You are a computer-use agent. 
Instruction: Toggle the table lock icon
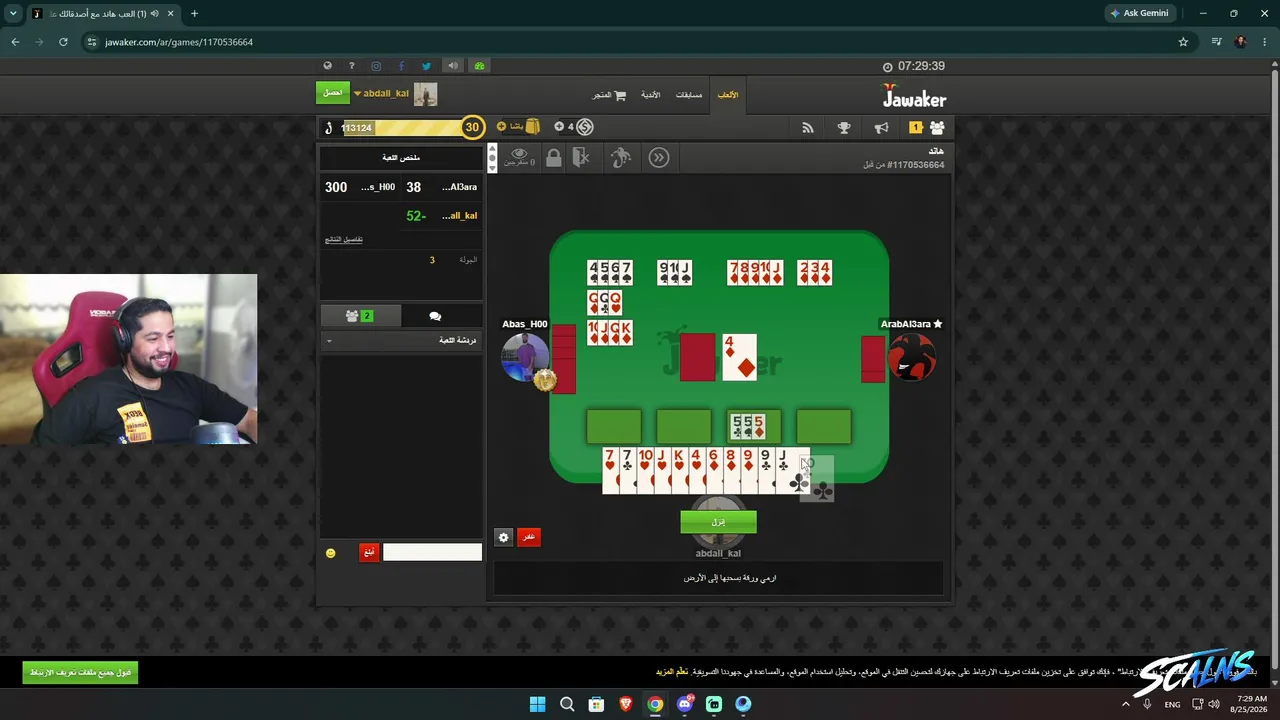[x=553, y=157]
